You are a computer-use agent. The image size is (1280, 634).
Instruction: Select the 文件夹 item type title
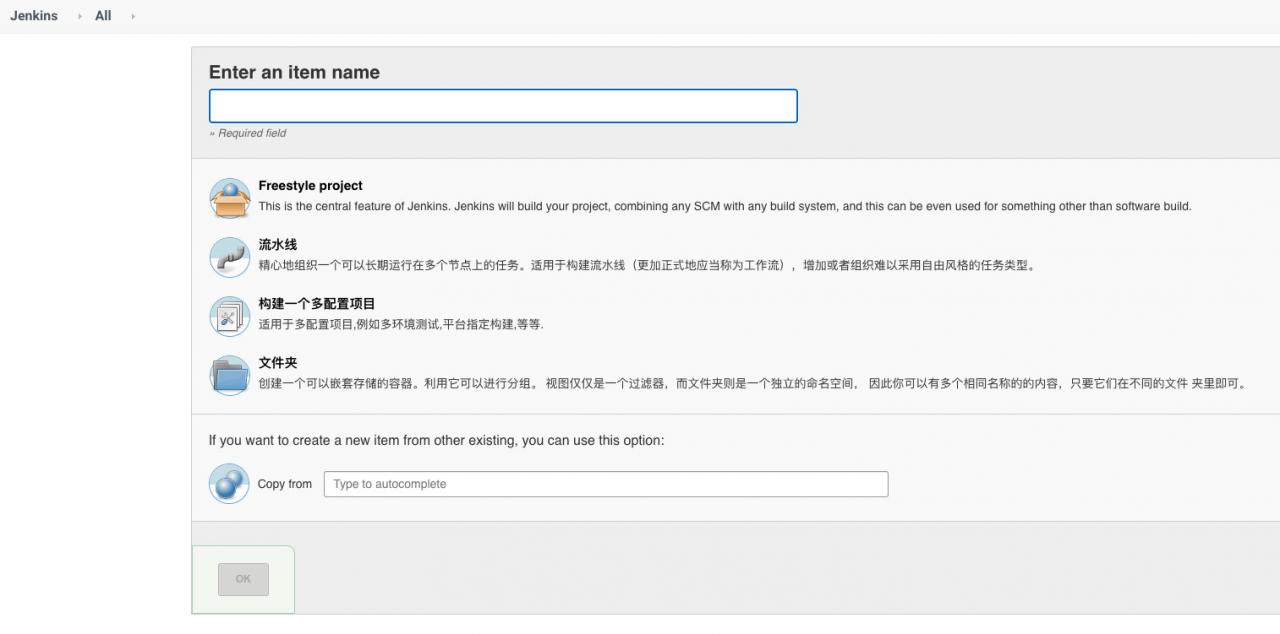(278, 363)
